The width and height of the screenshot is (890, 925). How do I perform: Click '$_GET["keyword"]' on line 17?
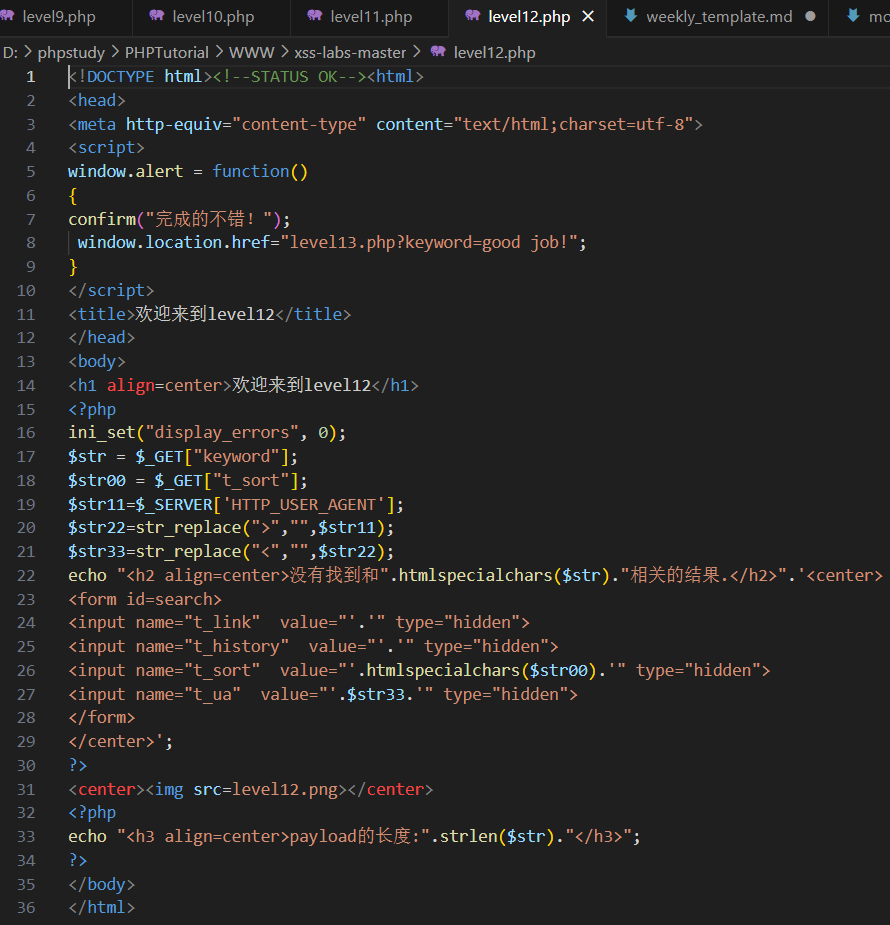(x=212, y=457)
